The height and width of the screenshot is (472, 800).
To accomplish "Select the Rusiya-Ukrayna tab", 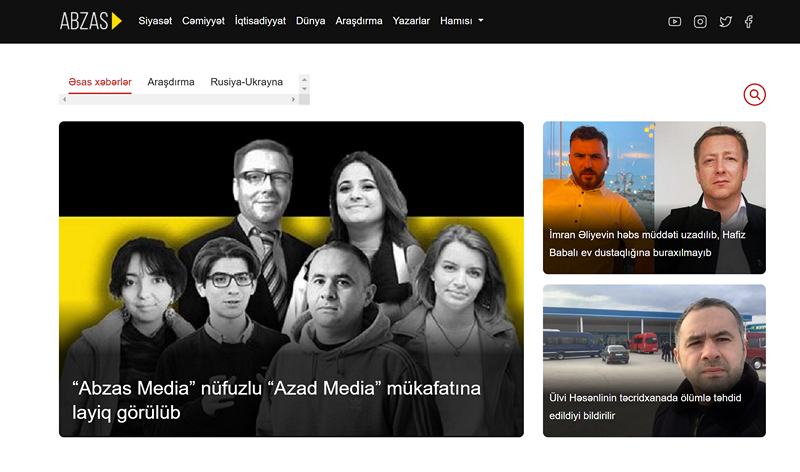I will 246,82.
